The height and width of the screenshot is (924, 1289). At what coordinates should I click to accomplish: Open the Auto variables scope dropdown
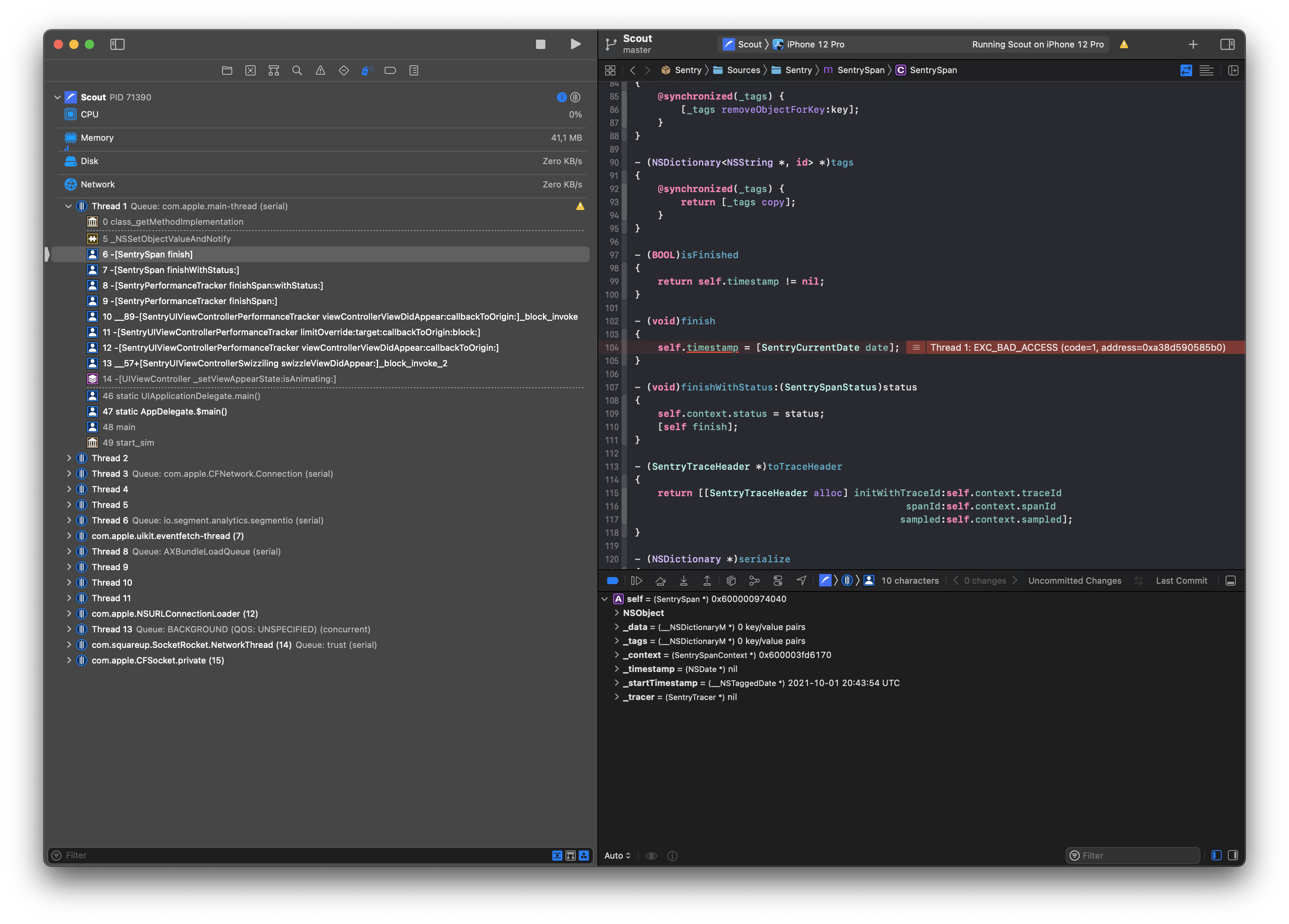pyautogui.click(x=617, y=855)
